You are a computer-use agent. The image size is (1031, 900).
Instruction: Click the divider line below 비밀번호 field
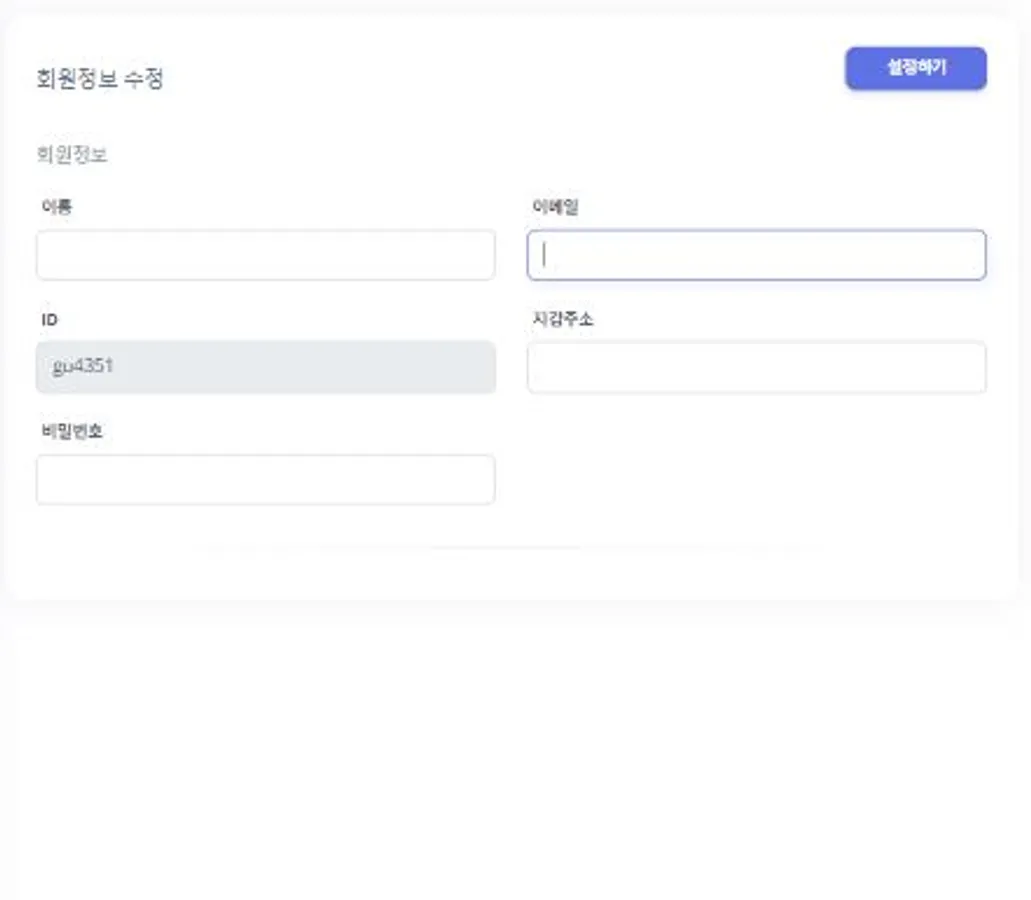(x=510, y=547)
